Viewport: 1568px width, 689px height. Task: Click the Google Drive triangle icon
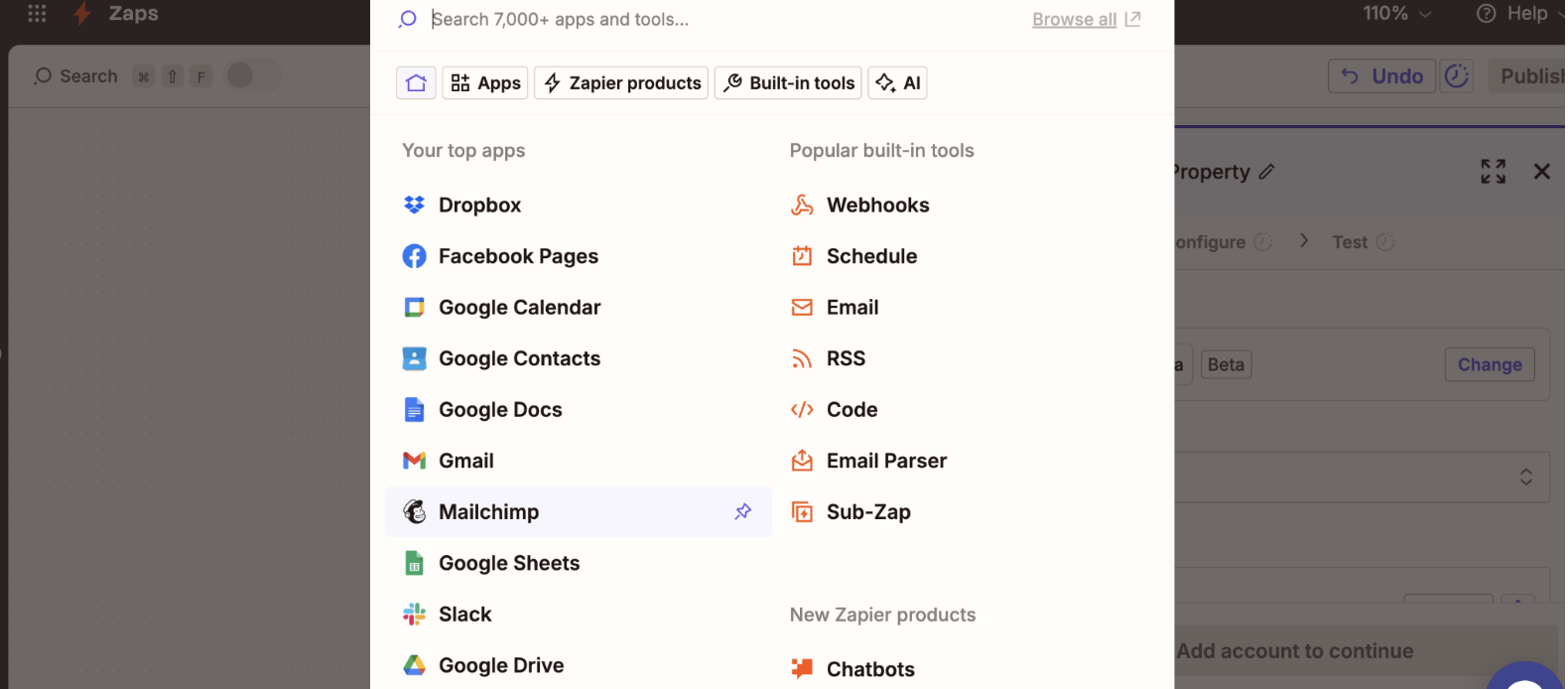[x=414, y=665]
